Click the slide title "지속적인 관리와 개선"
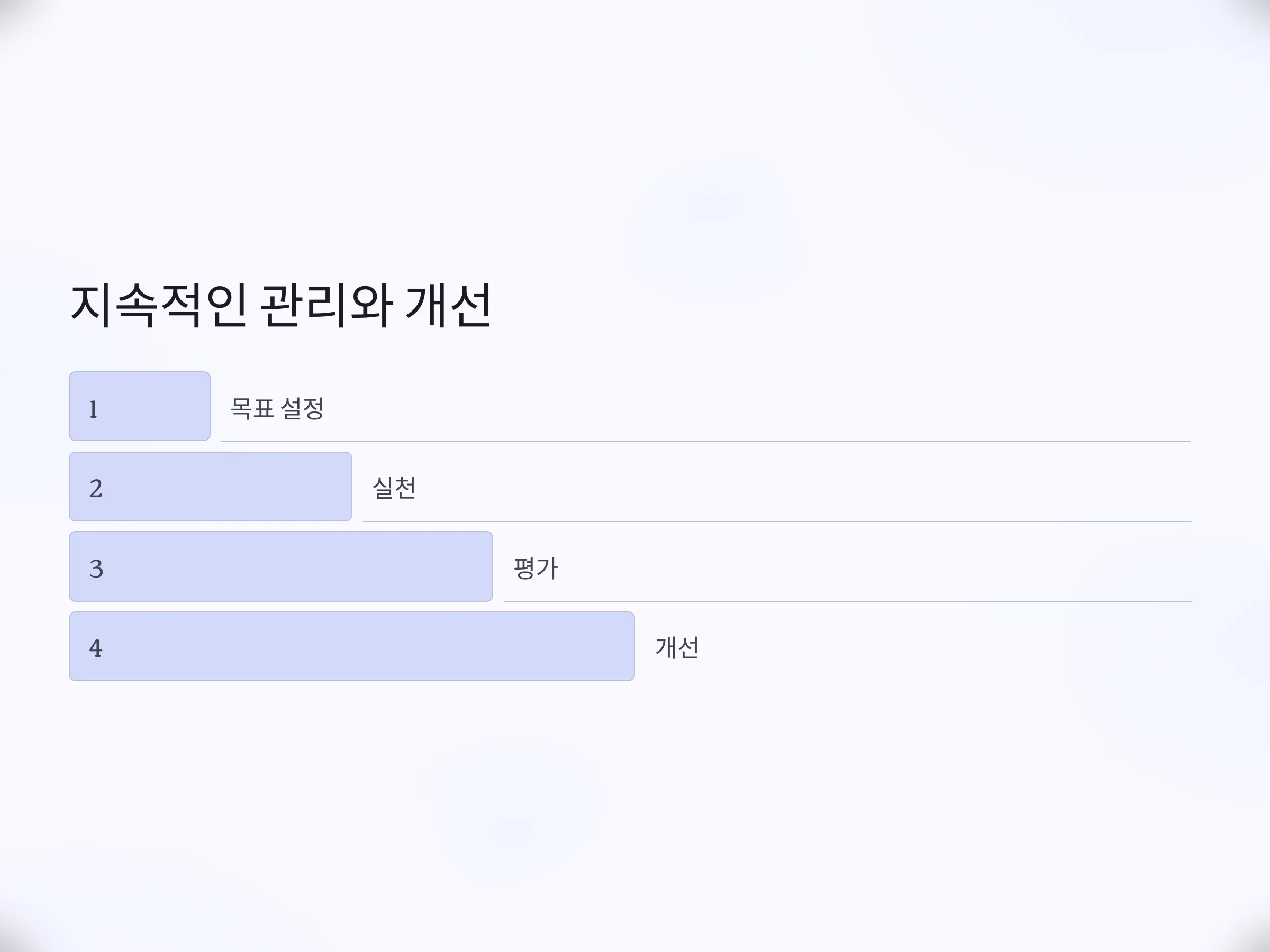This screenshot has height=952, width=1270. (x=281, y=306)
